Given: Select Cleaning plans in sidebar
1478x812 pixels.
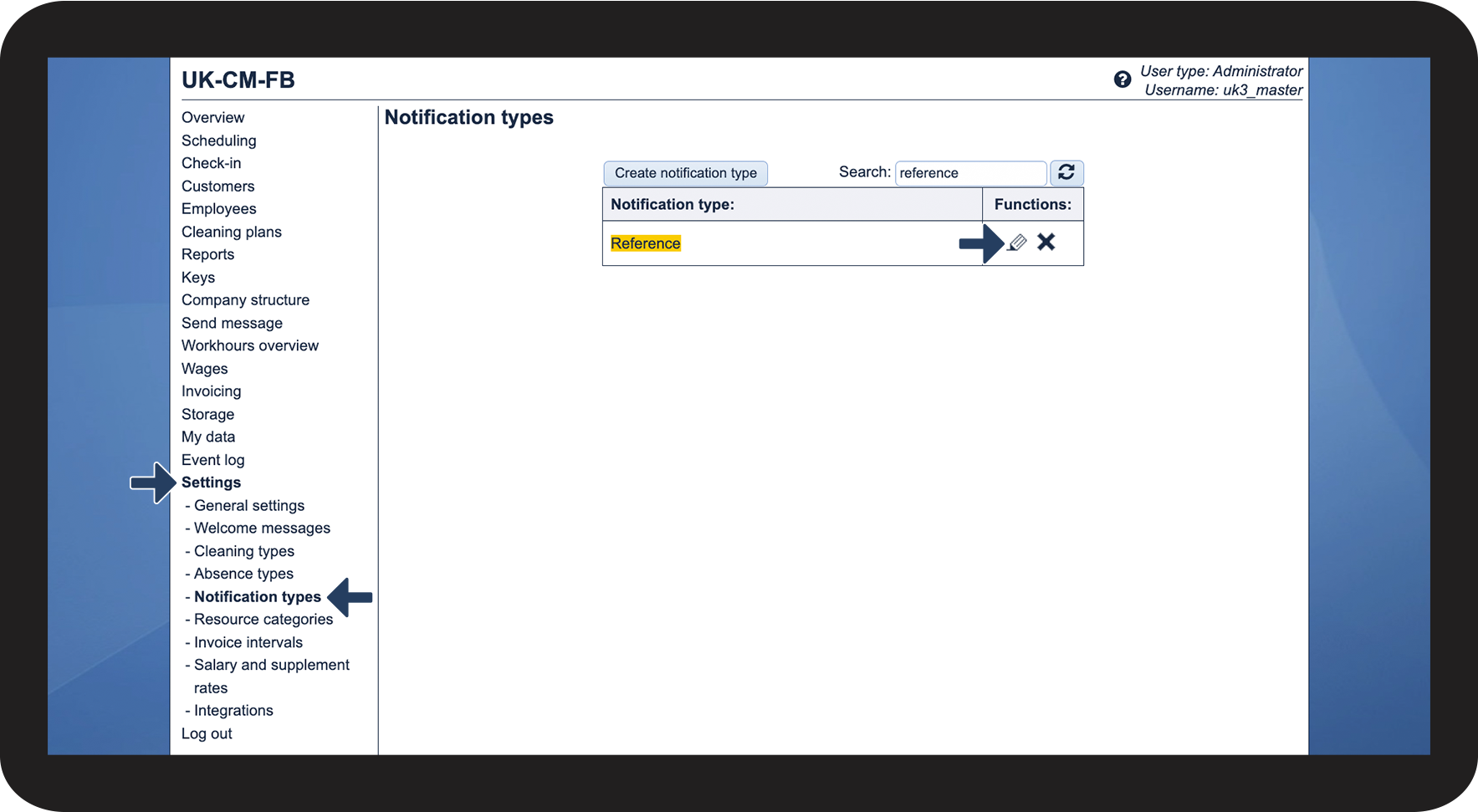Looking at the screenshot, I should click(x=232, y=232).
